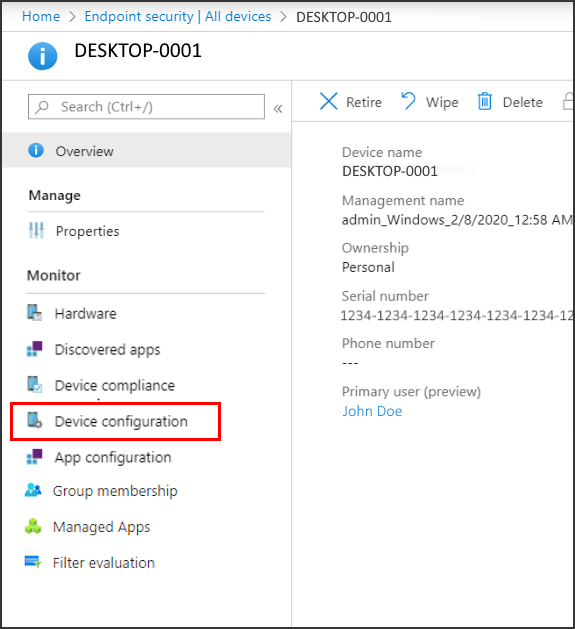Click the Primary user (preview) label
Viewport: 575px width, 629px height.
(411, 392)
